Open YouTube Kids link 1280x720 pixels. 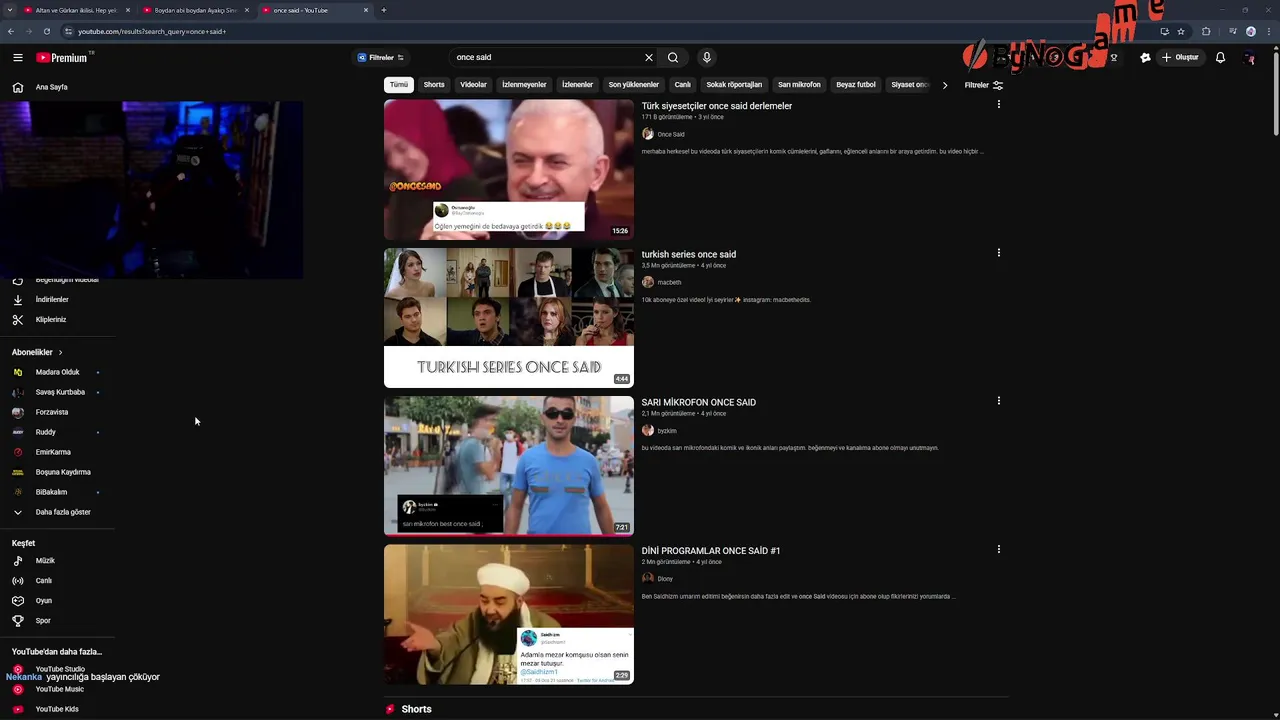[57, 709]
